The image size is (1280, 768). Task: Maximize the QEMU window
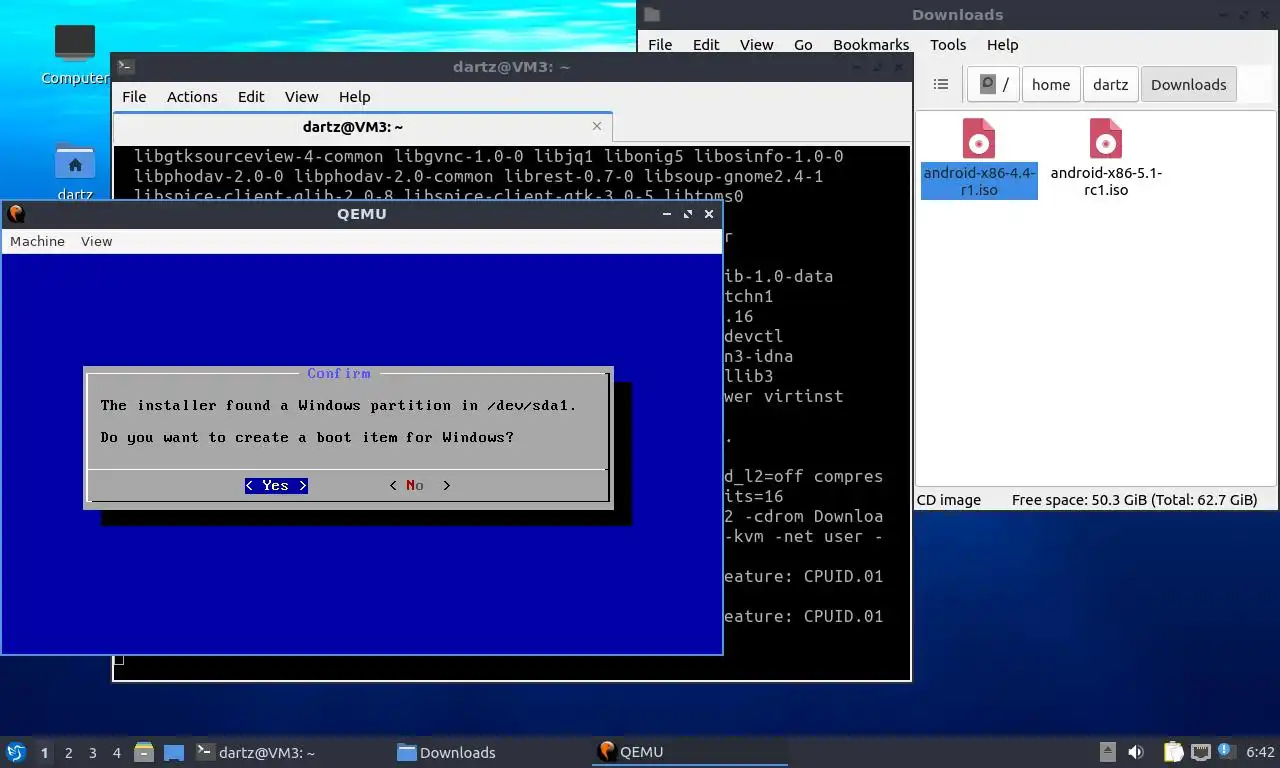pyautogui.click(x=688, y=214)
